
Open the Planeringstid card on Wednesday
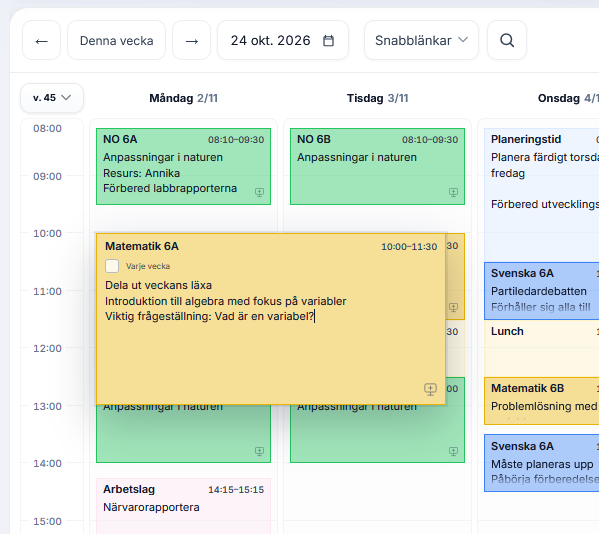pos(542,195)
